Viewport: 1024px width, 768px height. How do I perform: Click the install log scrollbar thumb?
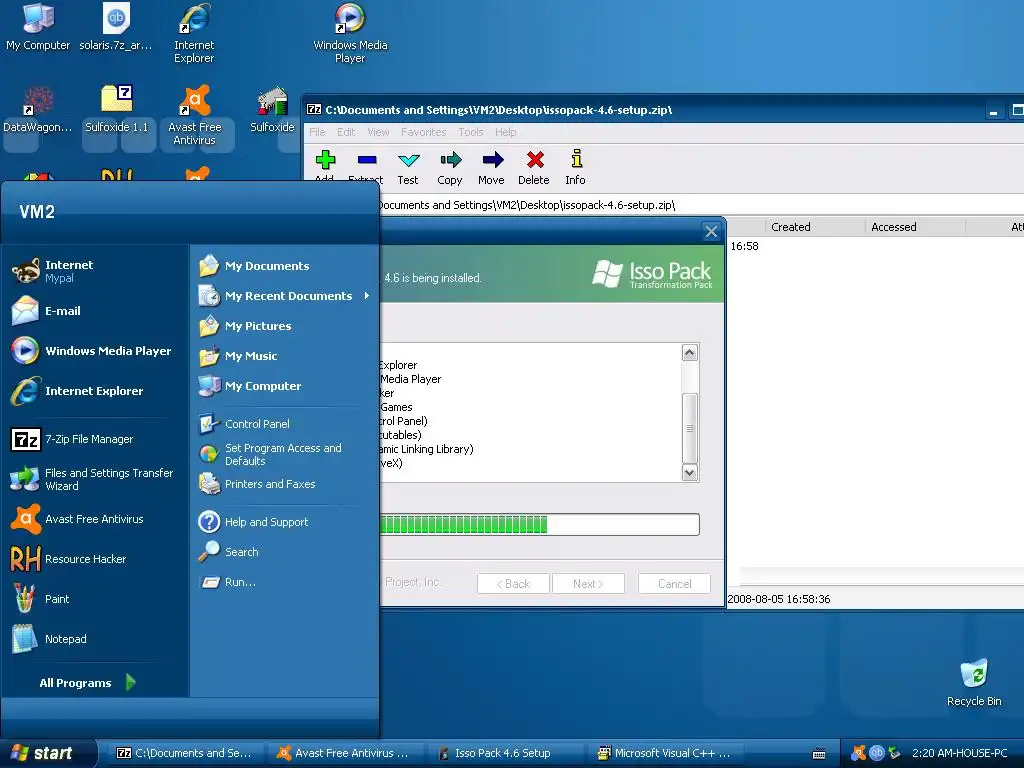pos(690,428)
